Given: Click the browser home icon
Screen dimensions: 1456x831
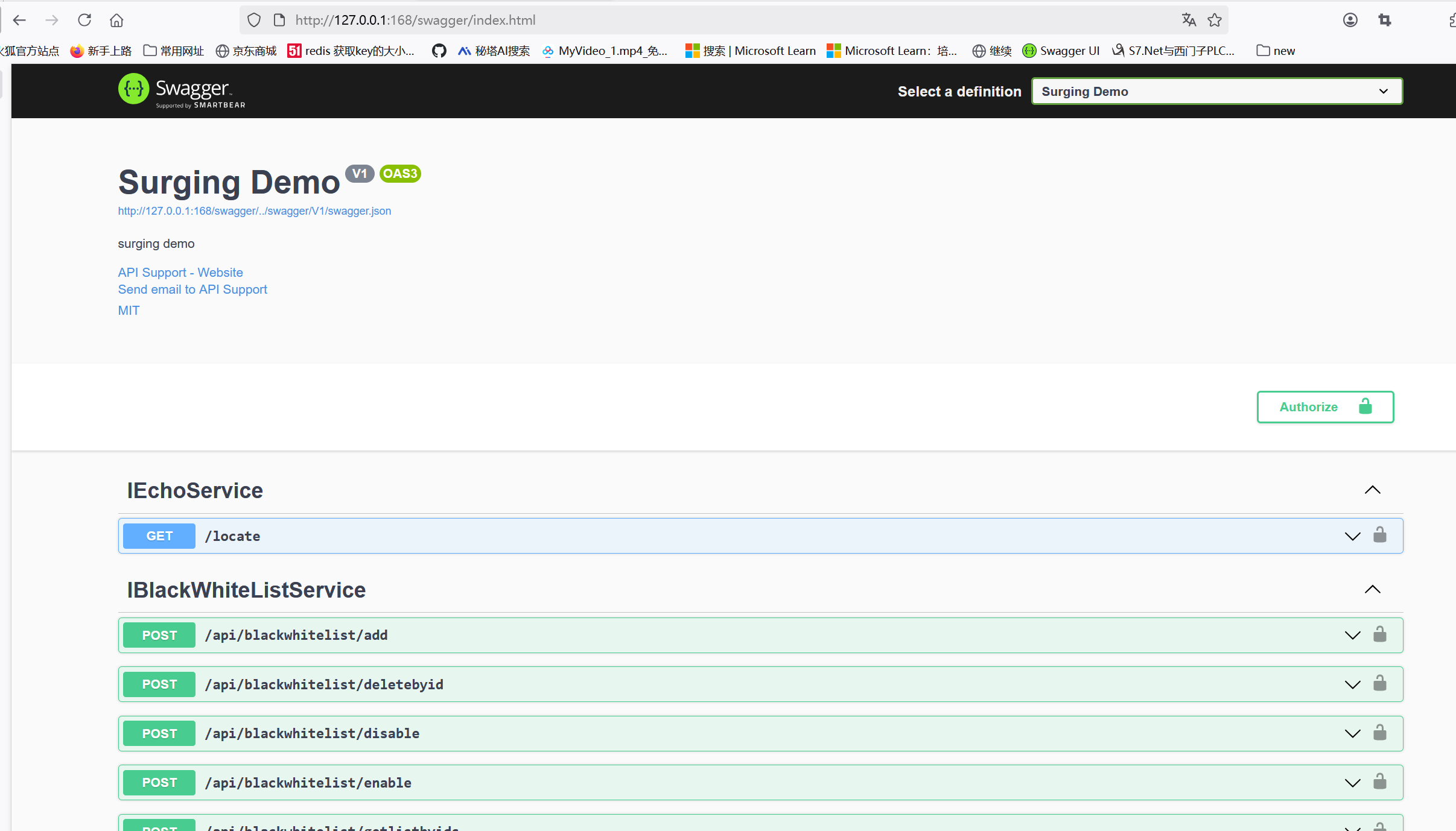Looking at the screenshot, I should (x=116, y=20).
